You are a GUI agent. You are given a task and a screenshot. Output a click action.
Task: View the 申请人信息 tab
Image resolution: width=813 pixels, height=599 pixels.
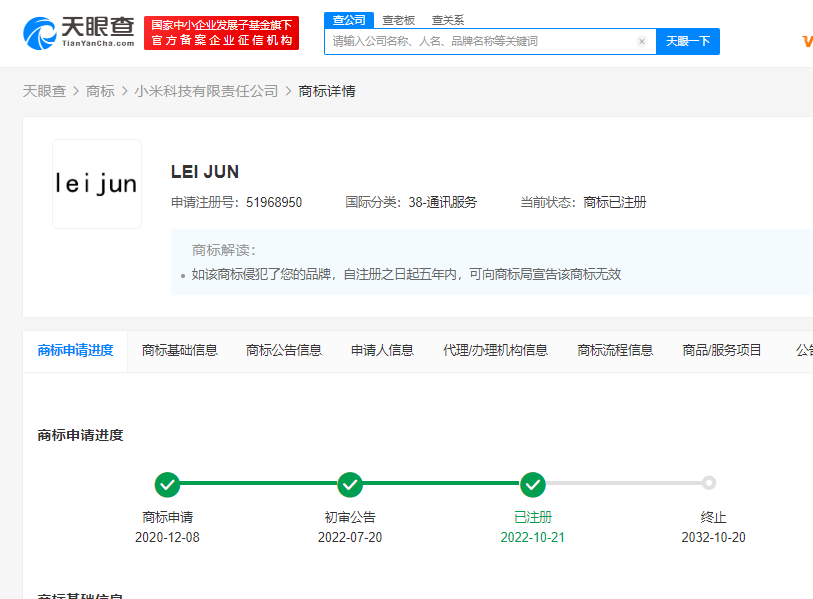tap(381, 350)
